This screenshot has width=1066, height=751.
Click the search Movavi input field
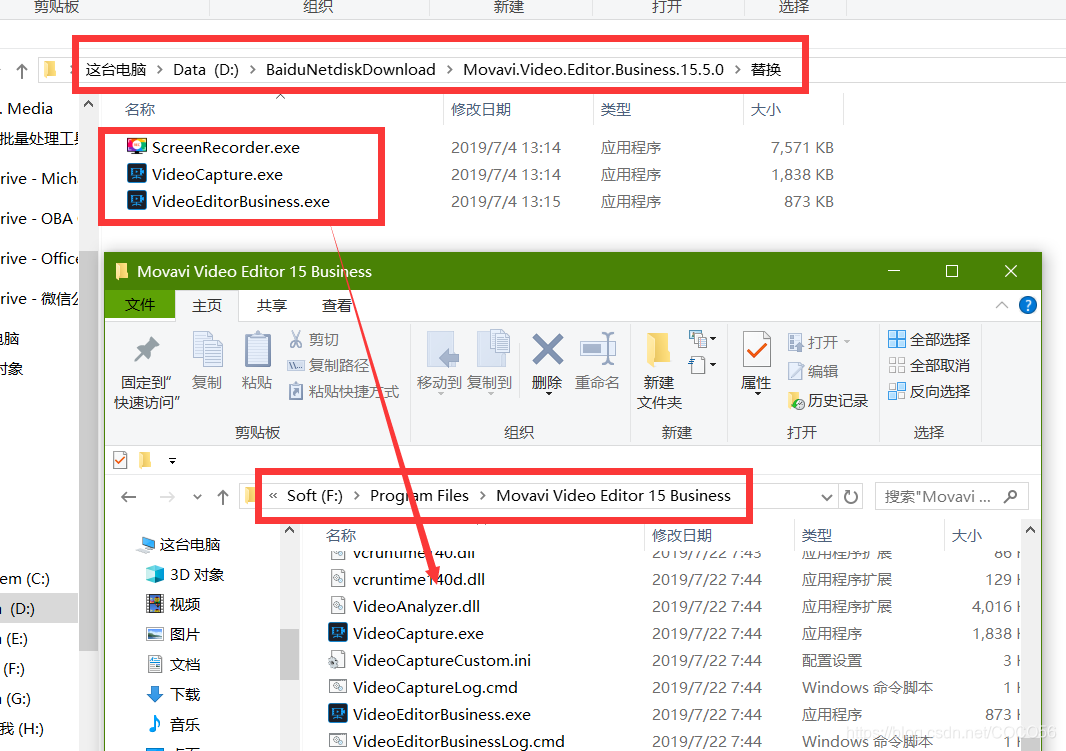coord(951,497)
